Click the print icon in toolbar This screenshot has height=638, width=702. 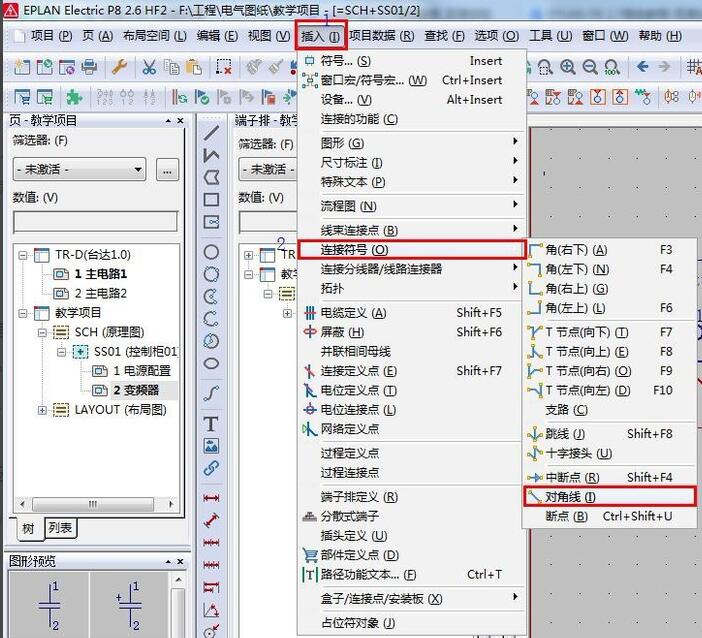pyautogui.click(x=89, y=67)
